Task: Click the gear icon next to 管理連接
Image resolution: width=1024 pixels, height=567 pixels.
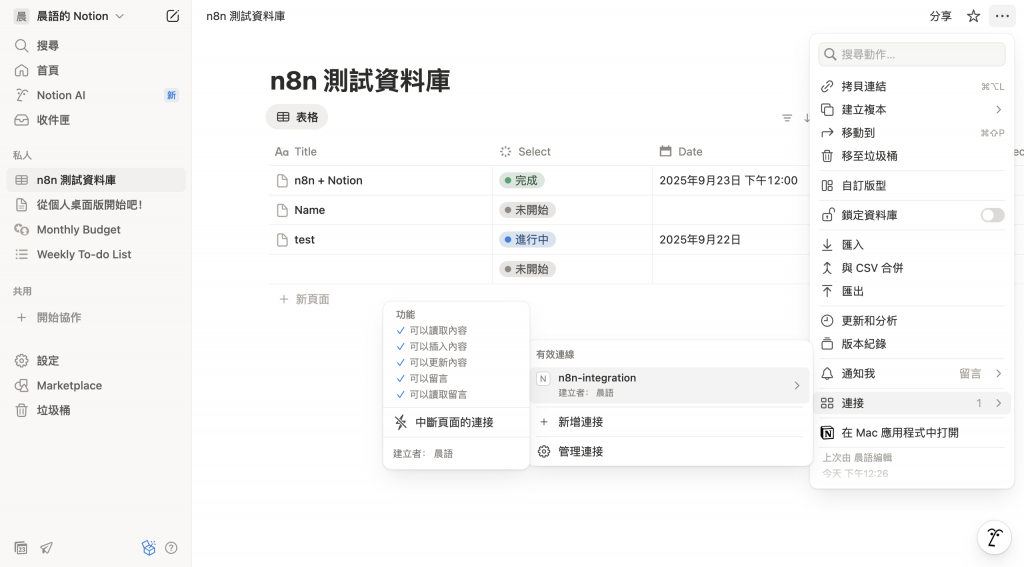Action: [x=544, y=451]
